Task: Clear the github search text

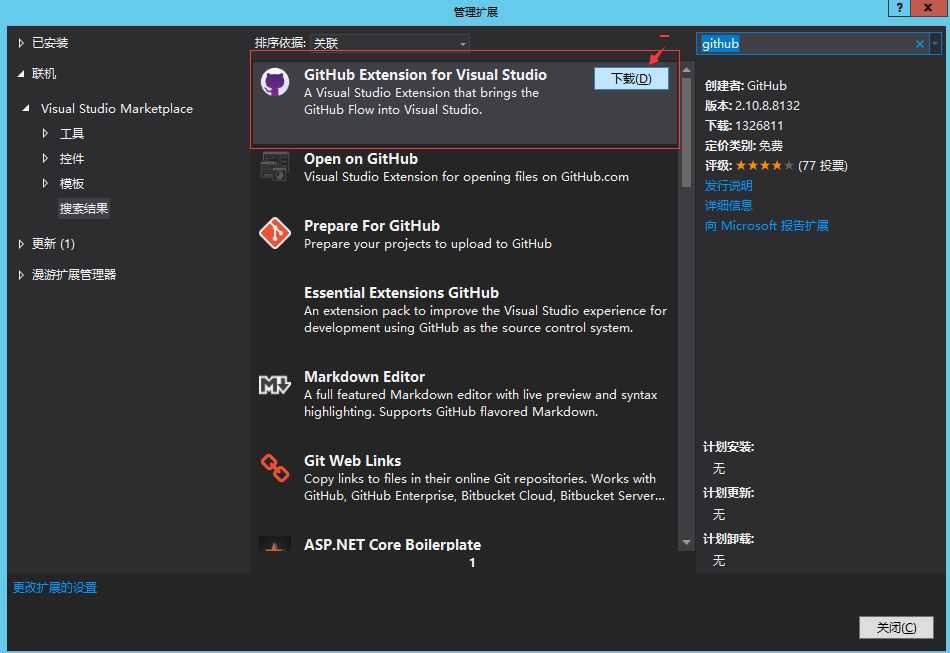Action: [x=920, y=44]
